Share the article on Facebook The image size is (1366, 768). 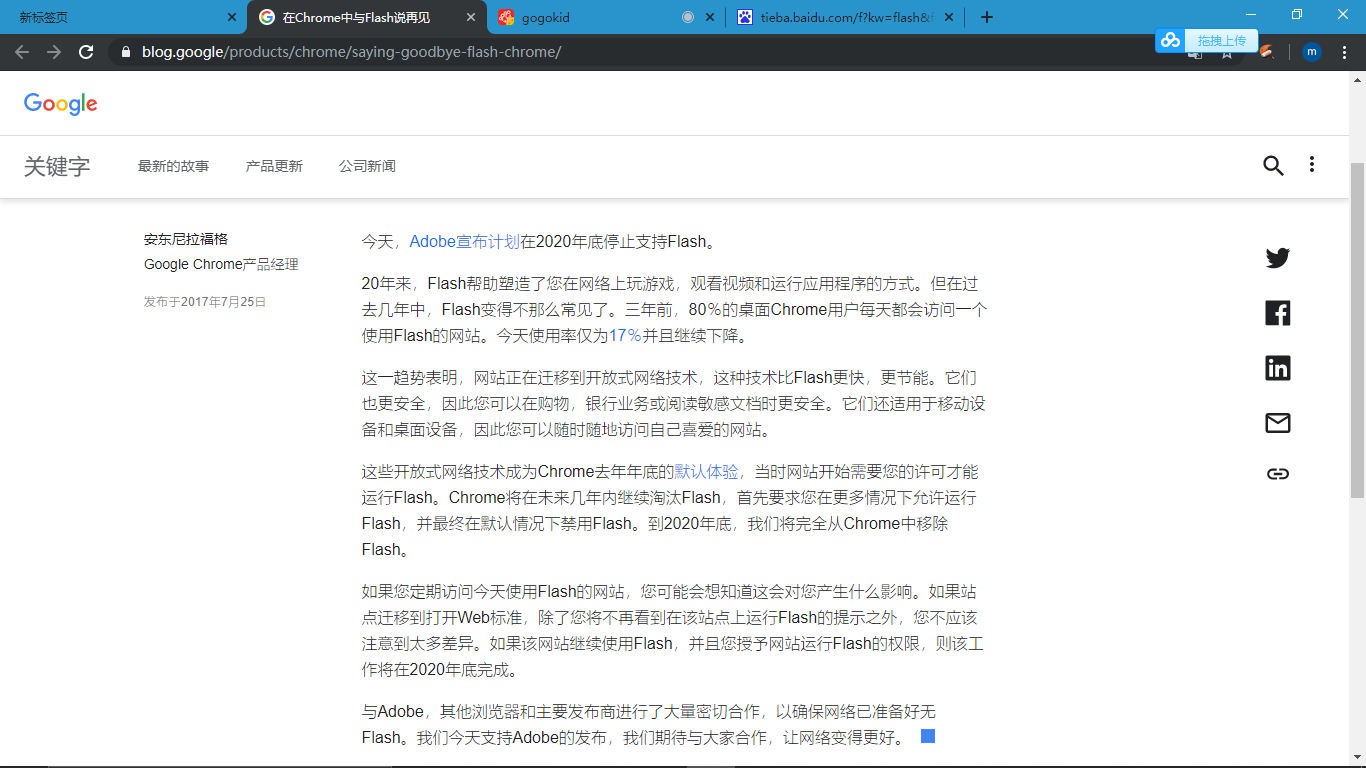pyautogui.click(x=1278, y=313)
